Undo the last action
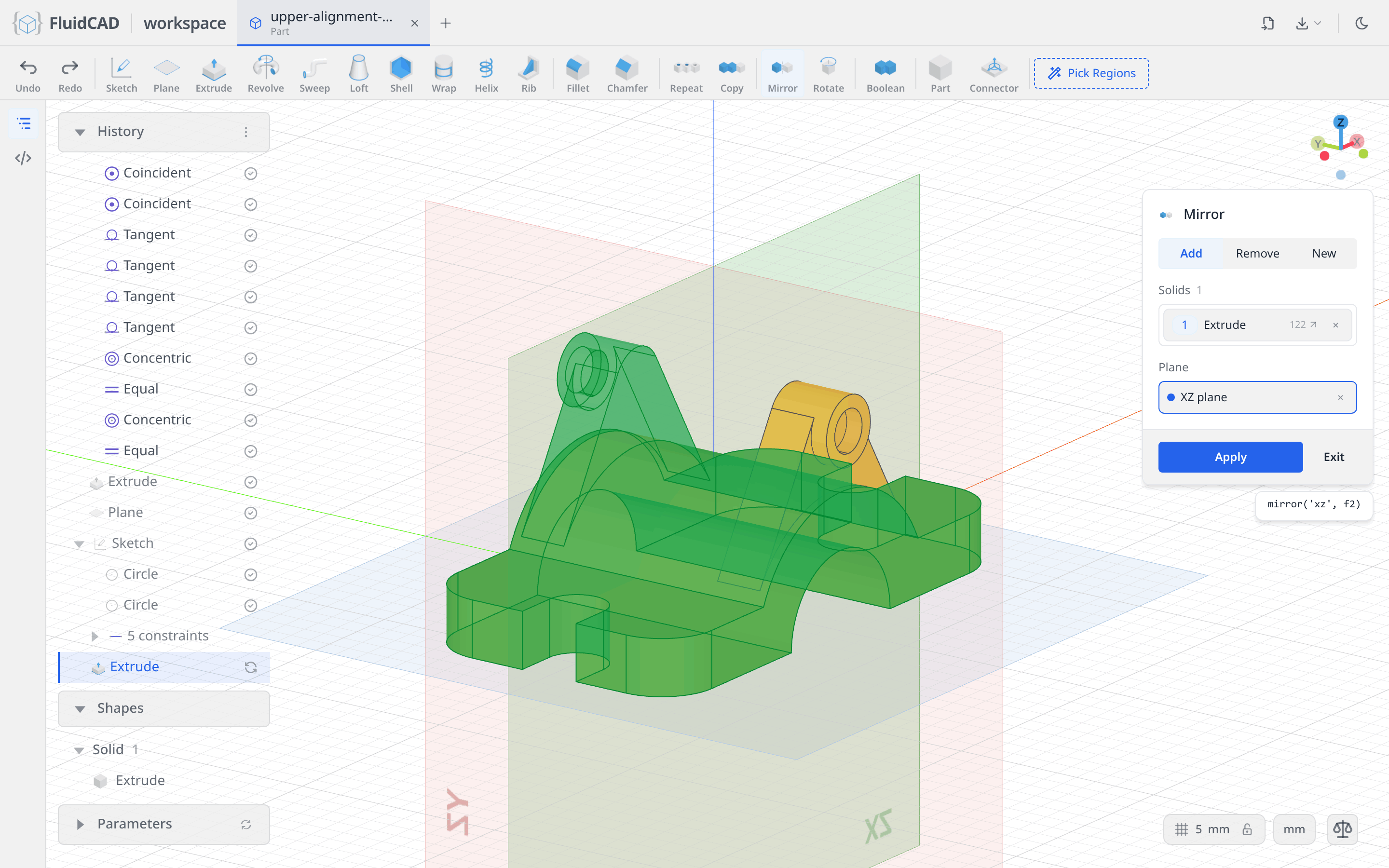 coord(28,74)
